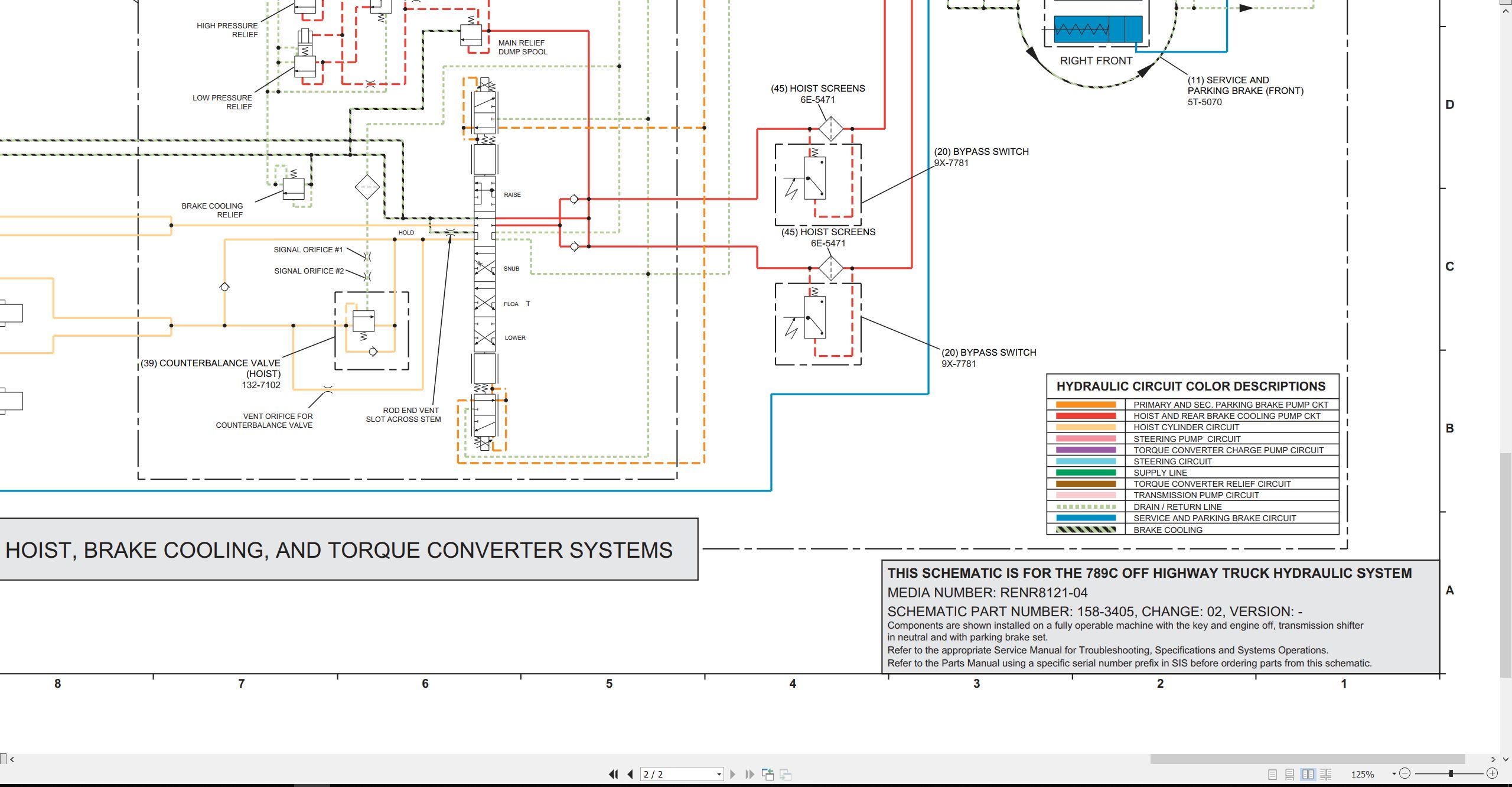Image resolution: width=1512 pixels, height=787 pixels.
Task: Click the HOIST CYLINDER CIRCUIT legend entry
Action: click(x=1186, y=427)
